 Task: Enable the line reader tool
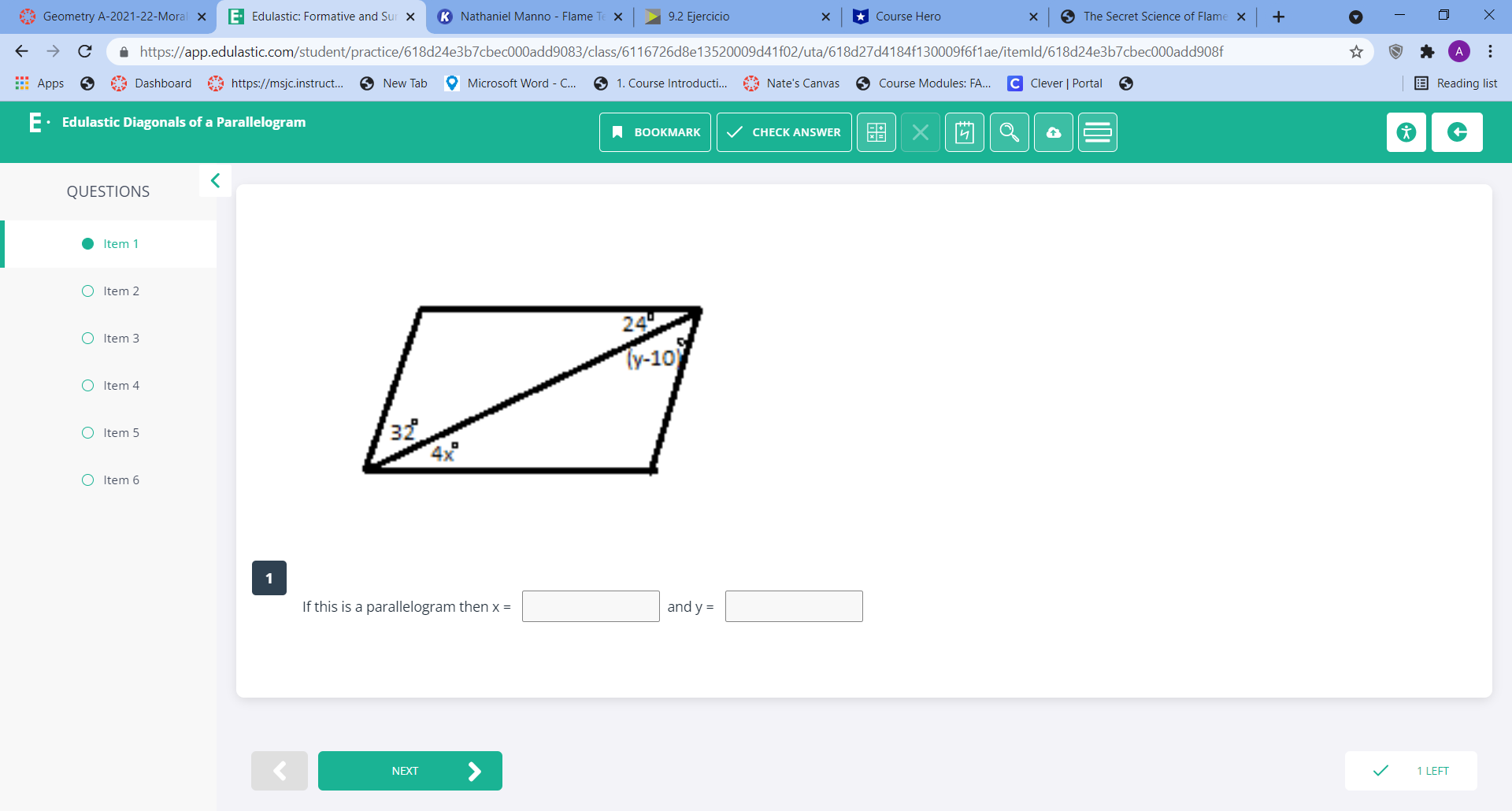pos(1097,132)
